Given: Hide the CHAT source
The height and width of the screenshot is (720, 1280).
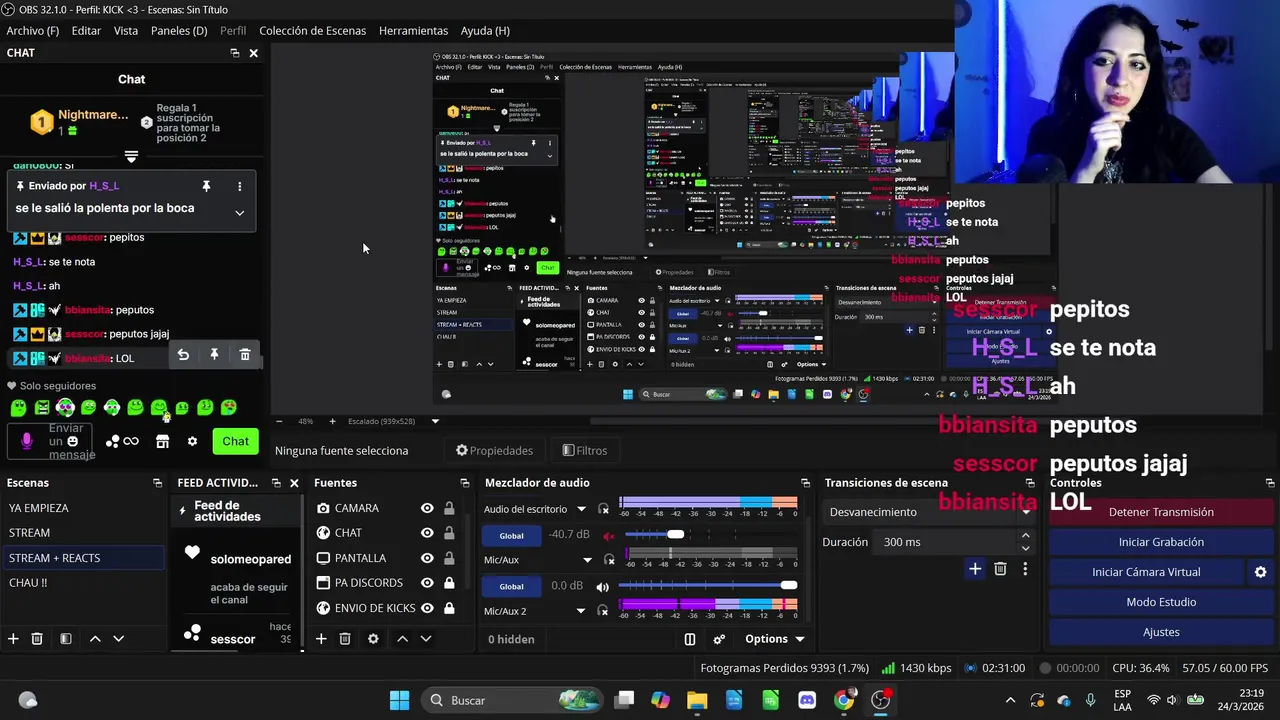Looking at the screenshot, I should [427, 533].
